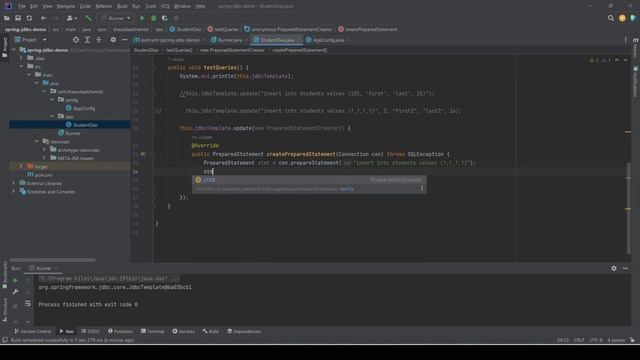Click previous highlighted error up arrow
This screenshot has height=360, width=640.
(617, 60)
